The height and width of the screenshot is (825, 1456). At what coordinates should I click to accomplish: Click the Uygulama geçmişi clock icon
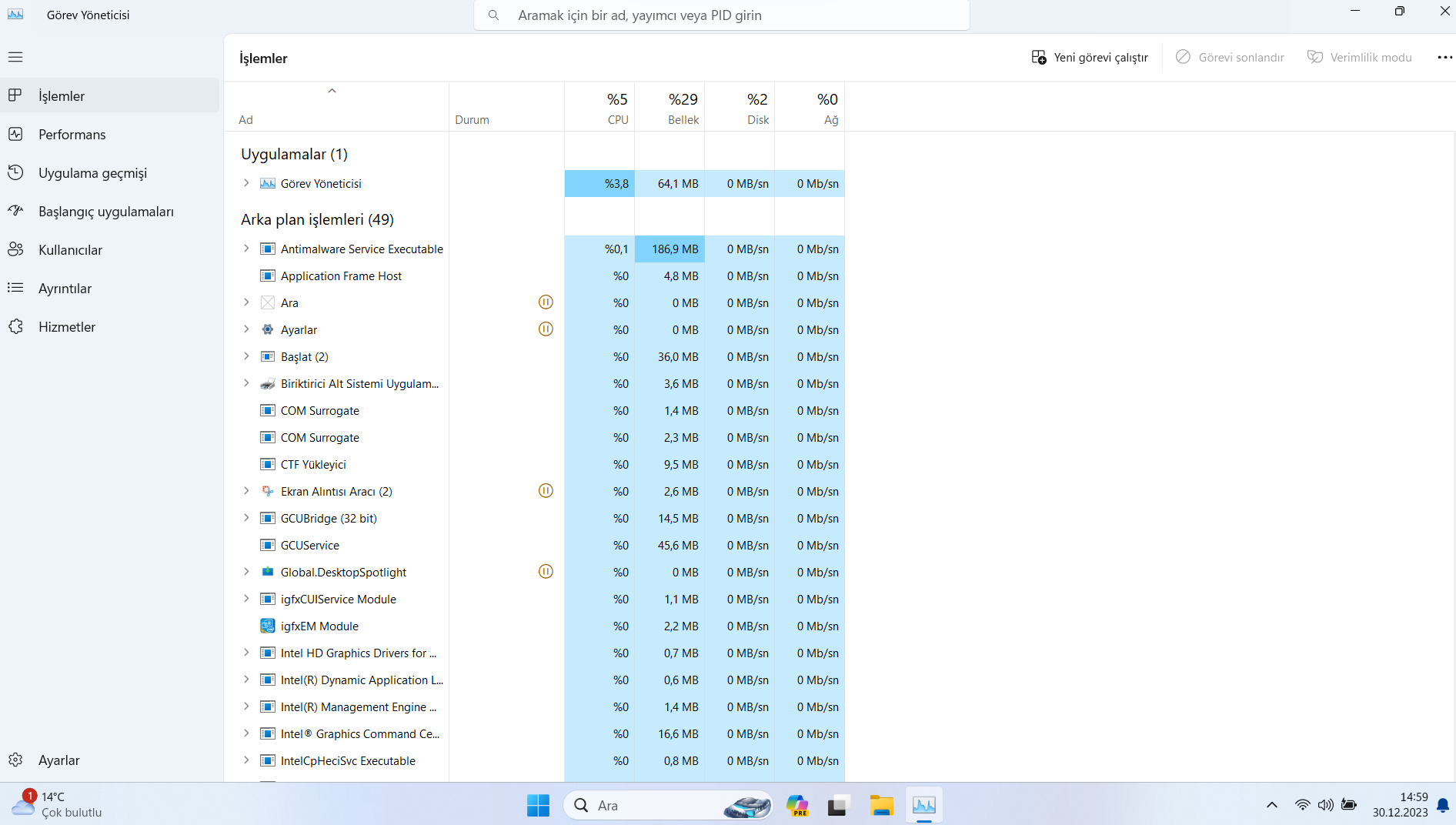[x=15, y=172]
